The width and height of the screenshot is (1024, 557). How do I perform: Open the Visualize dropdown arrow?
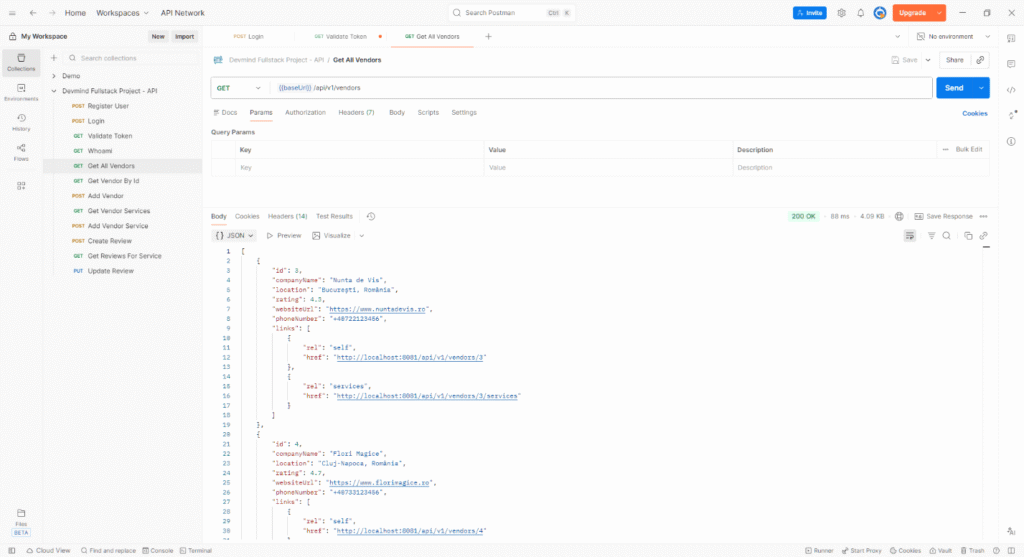(x=361, y=236)
